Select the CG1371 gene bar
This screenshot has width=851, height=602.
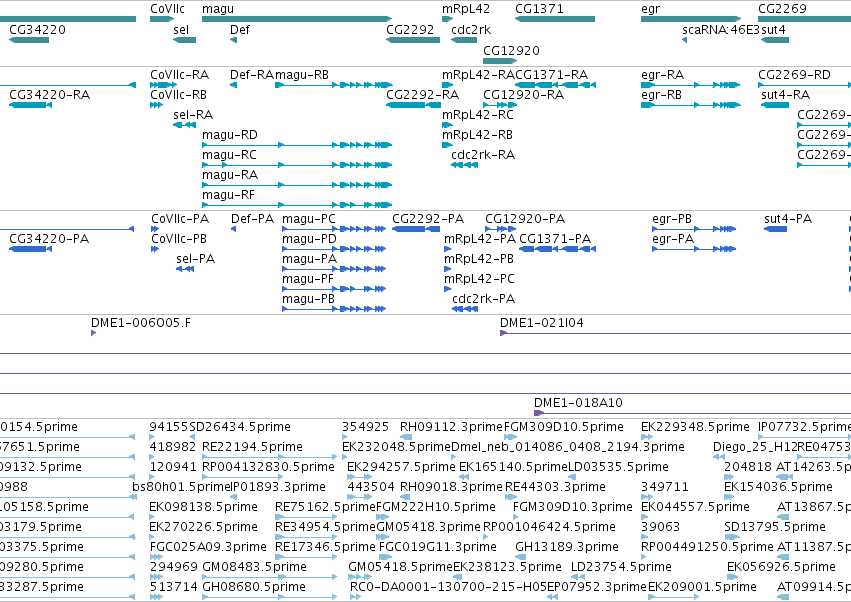(x=555, y=19)
